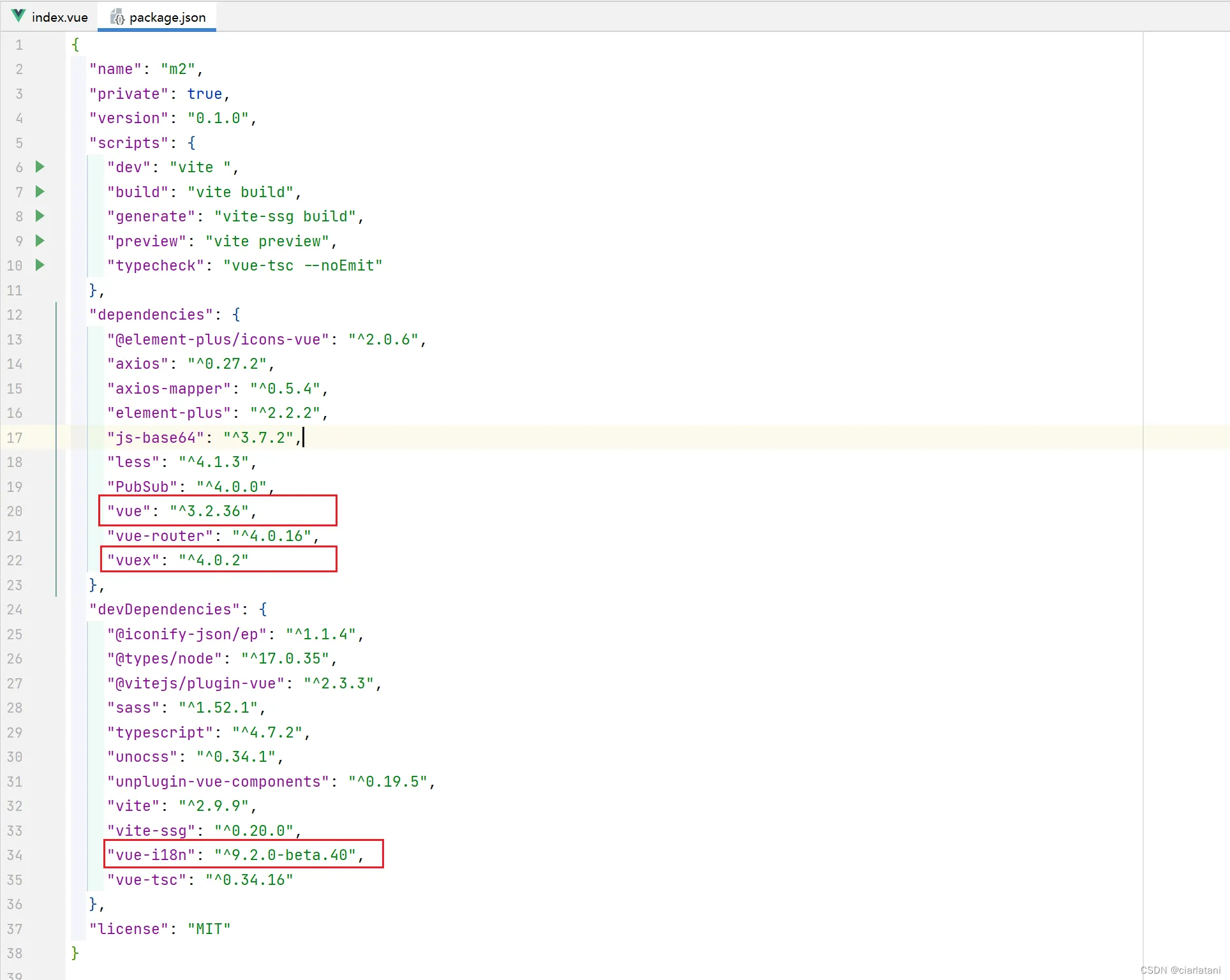Click the private true keyword

point(204,94)
